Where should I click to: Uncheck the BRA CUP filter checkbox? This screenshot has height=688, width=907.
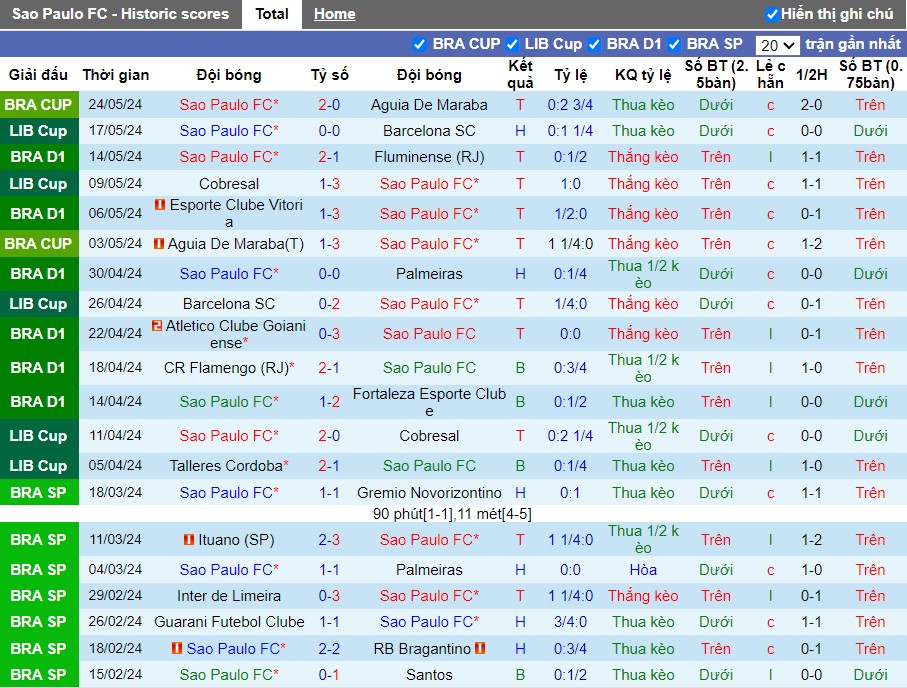(419, 45)
